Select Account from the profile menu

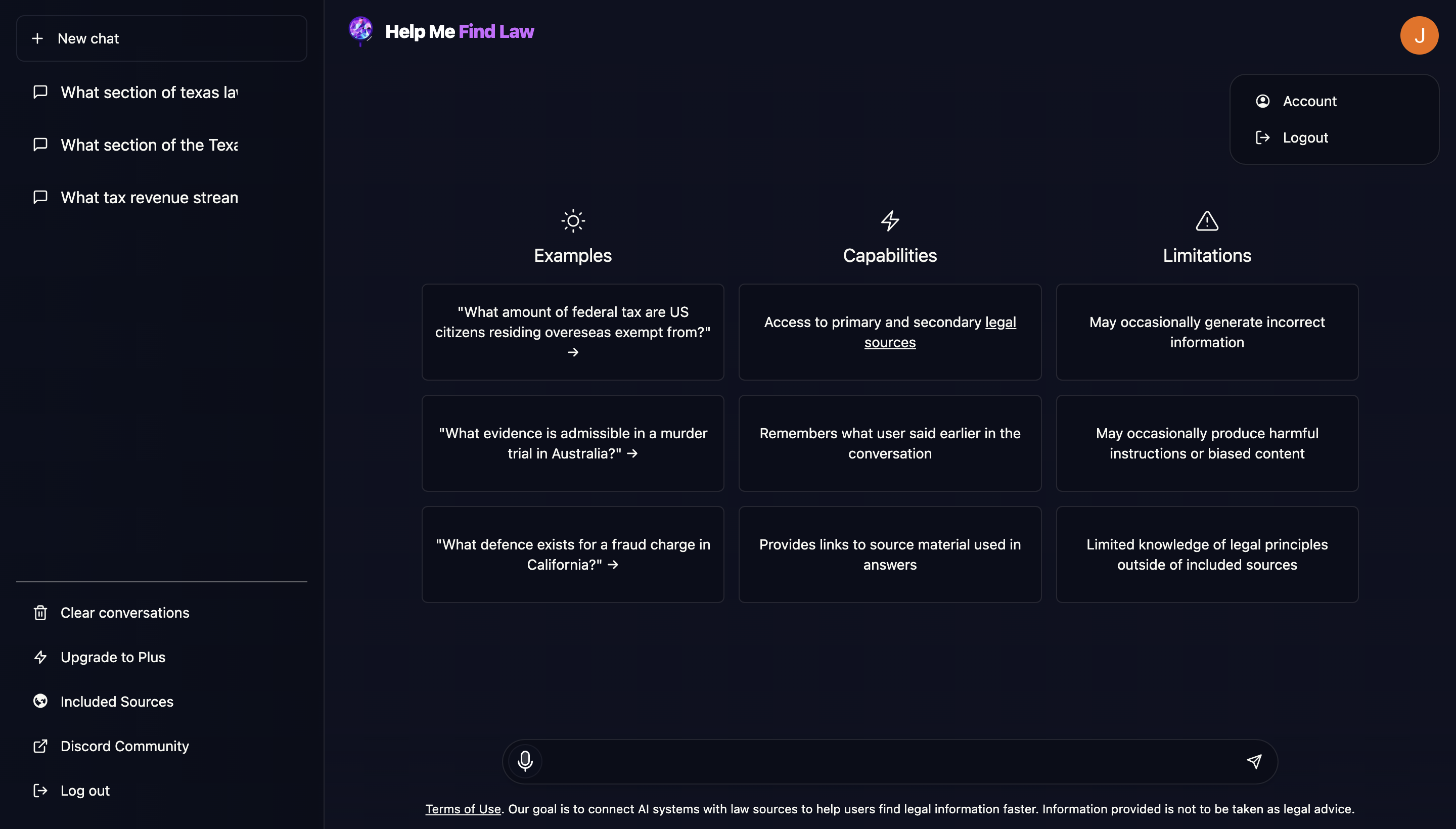click(1309, 101)
